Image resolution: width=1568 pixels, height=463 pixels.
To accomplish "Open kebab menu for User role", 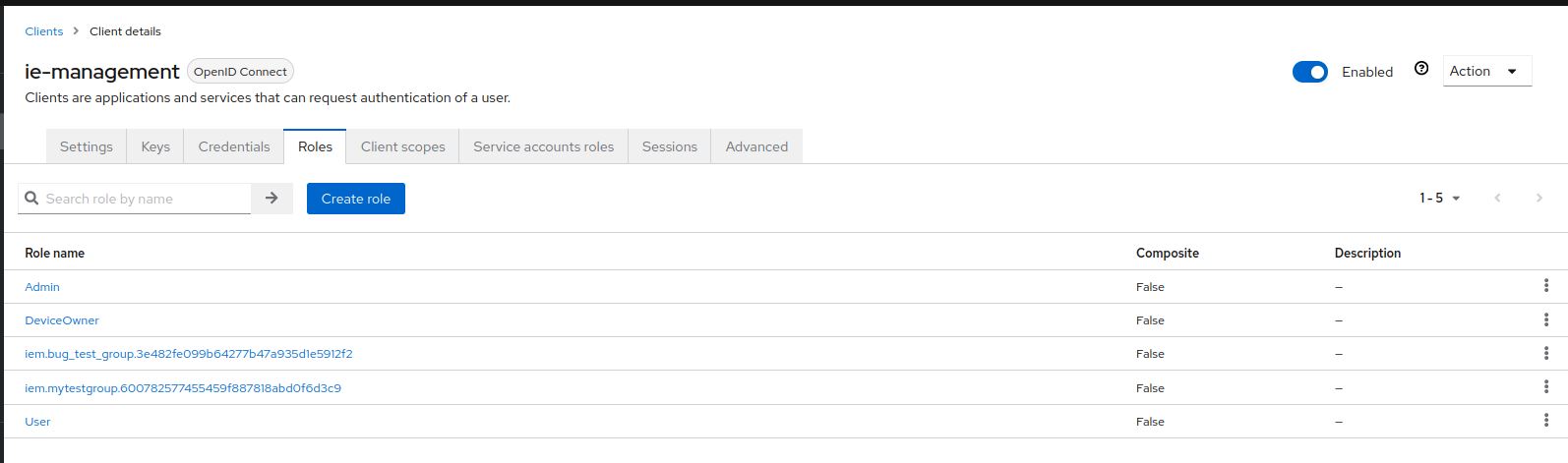I will coord(1545,422).
